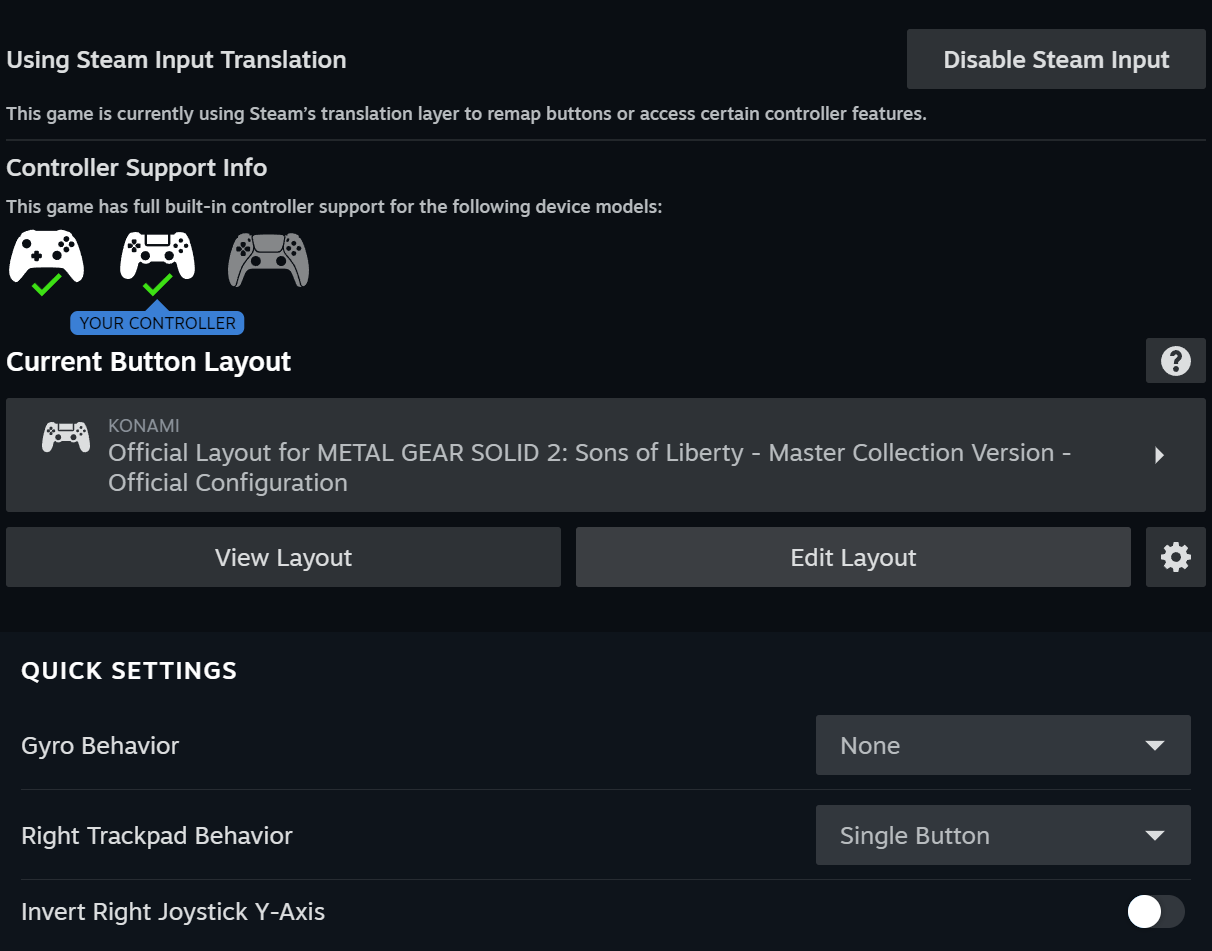Select the KONAMI Official Layout entry
This screenshot has height=951, width=1212.
(x=590, y=455)
